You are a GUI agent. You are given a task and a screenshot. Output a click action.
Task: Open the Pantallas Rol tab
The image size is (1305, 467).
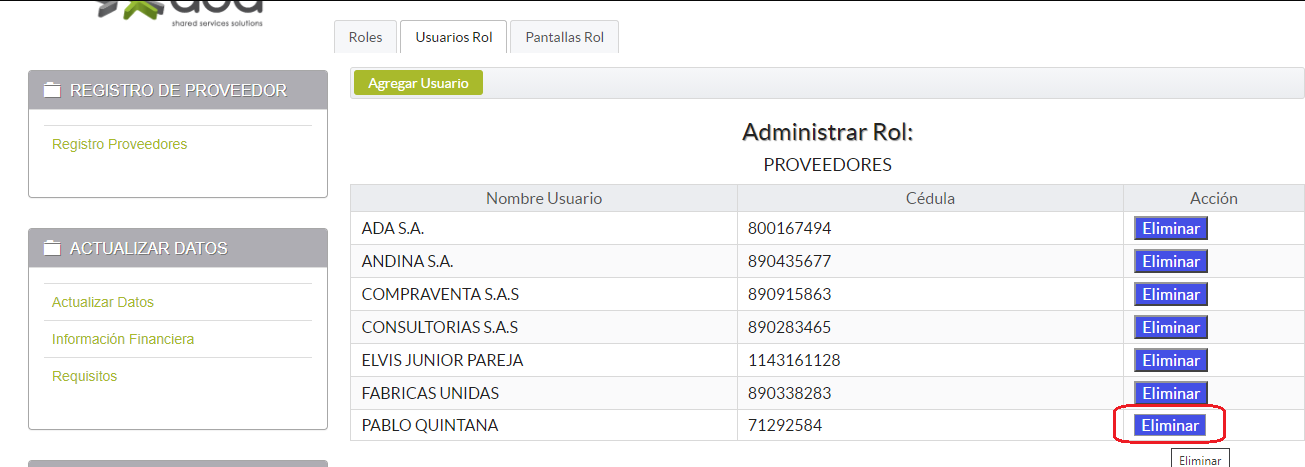coord(565,37)
